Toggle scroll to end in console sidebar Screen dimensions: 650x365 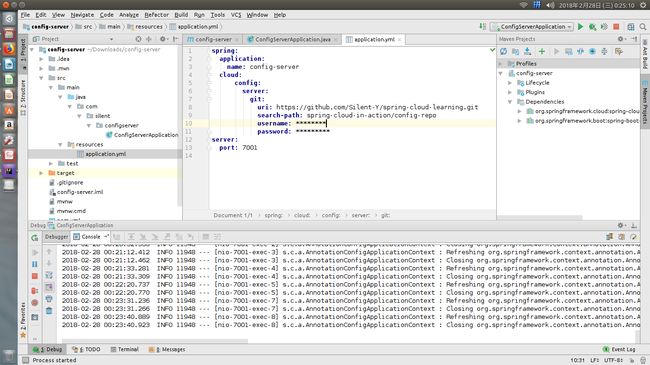click(x=49, y=287)
